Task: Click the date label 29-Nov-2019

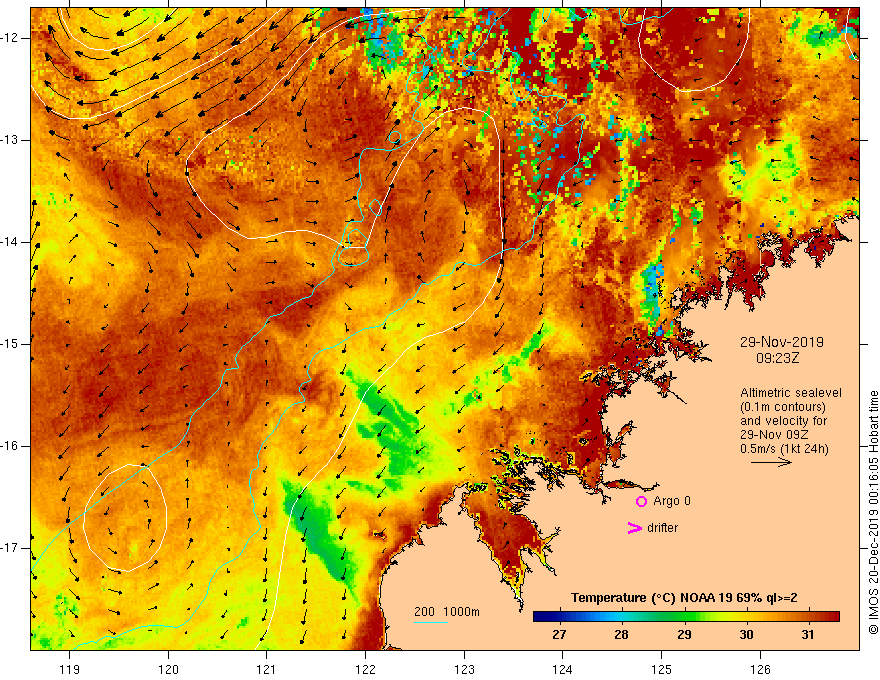Action: tap(781, 342)
